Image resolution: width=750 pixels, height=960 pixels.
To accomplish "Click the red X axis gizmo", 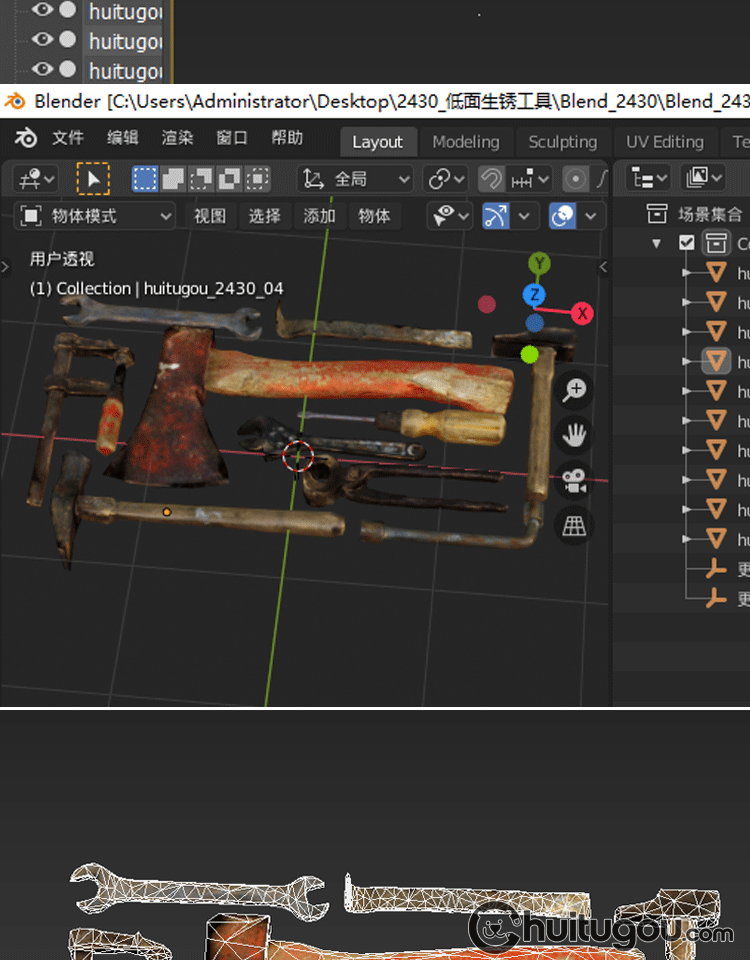I will tap(582, 314).
